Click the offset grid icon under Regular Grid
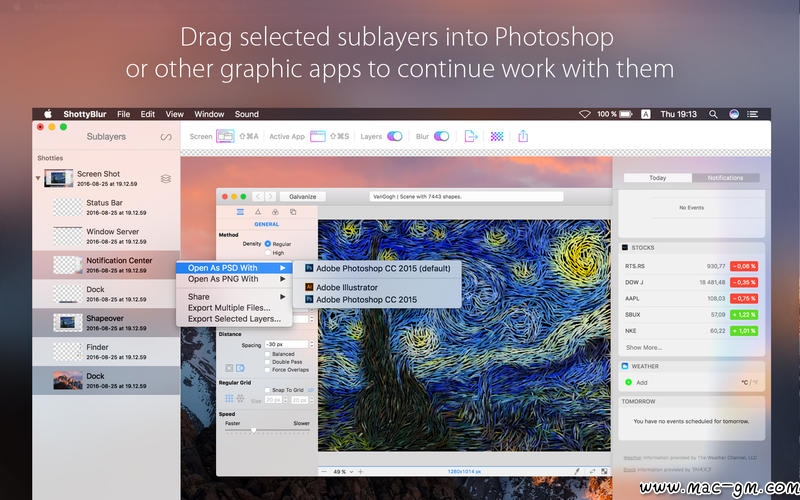The width and height of the screenshot is (800, 500). [x=240, y=398]
